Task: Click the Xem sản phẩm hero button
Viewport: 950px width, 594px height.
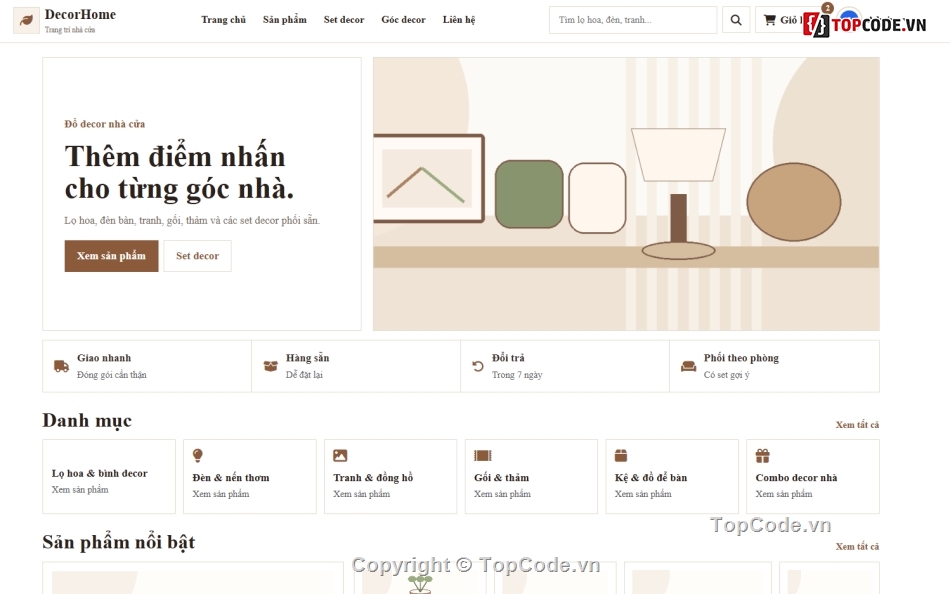Action: (111, 256)
